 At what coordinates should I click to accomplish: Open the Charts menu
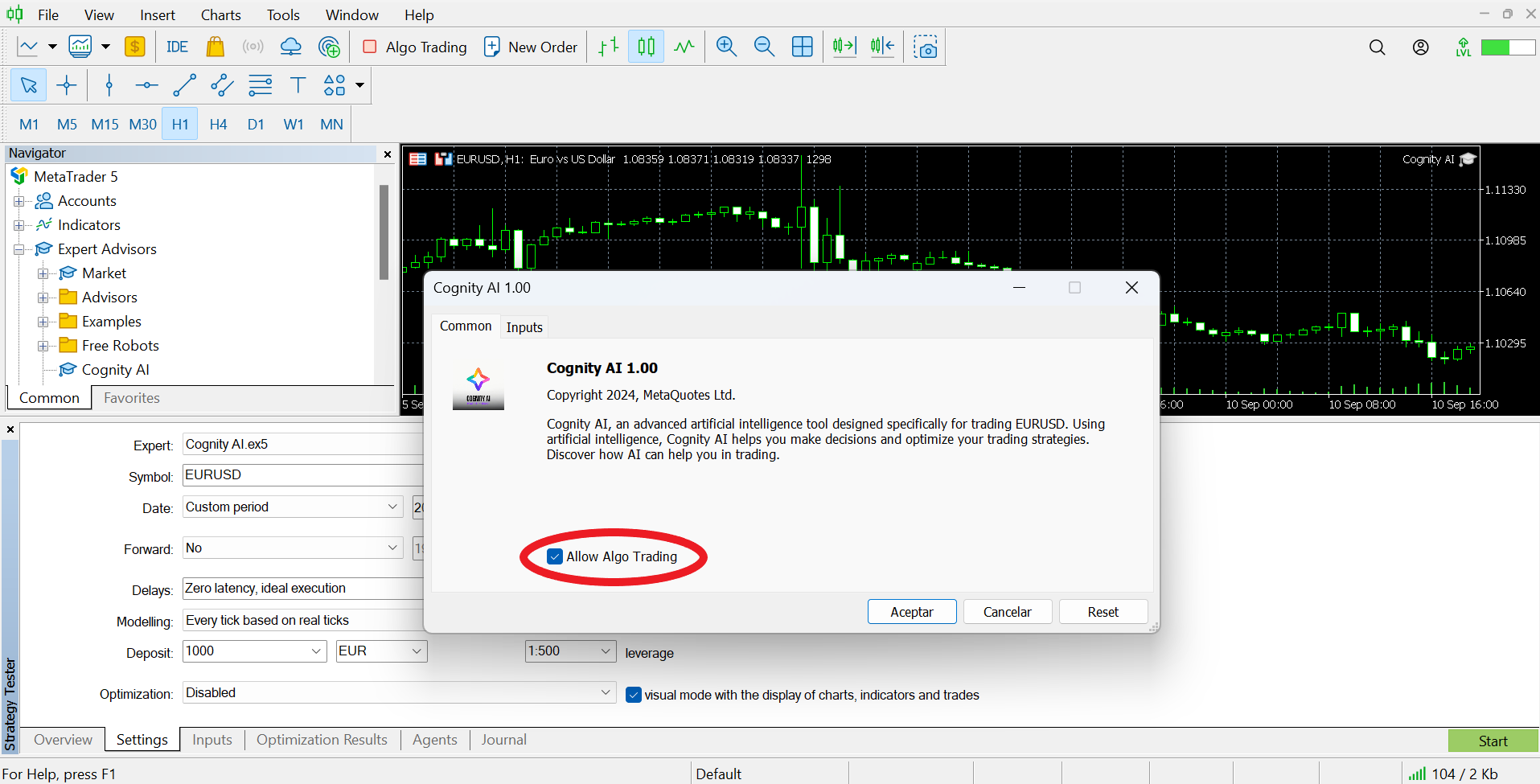click(x=220, y=14)
